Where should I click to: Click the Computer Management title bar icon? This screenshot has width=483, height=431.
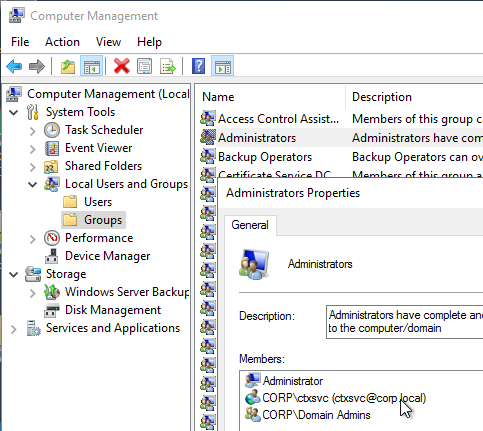pyautogui.click(x=17, y=16)
